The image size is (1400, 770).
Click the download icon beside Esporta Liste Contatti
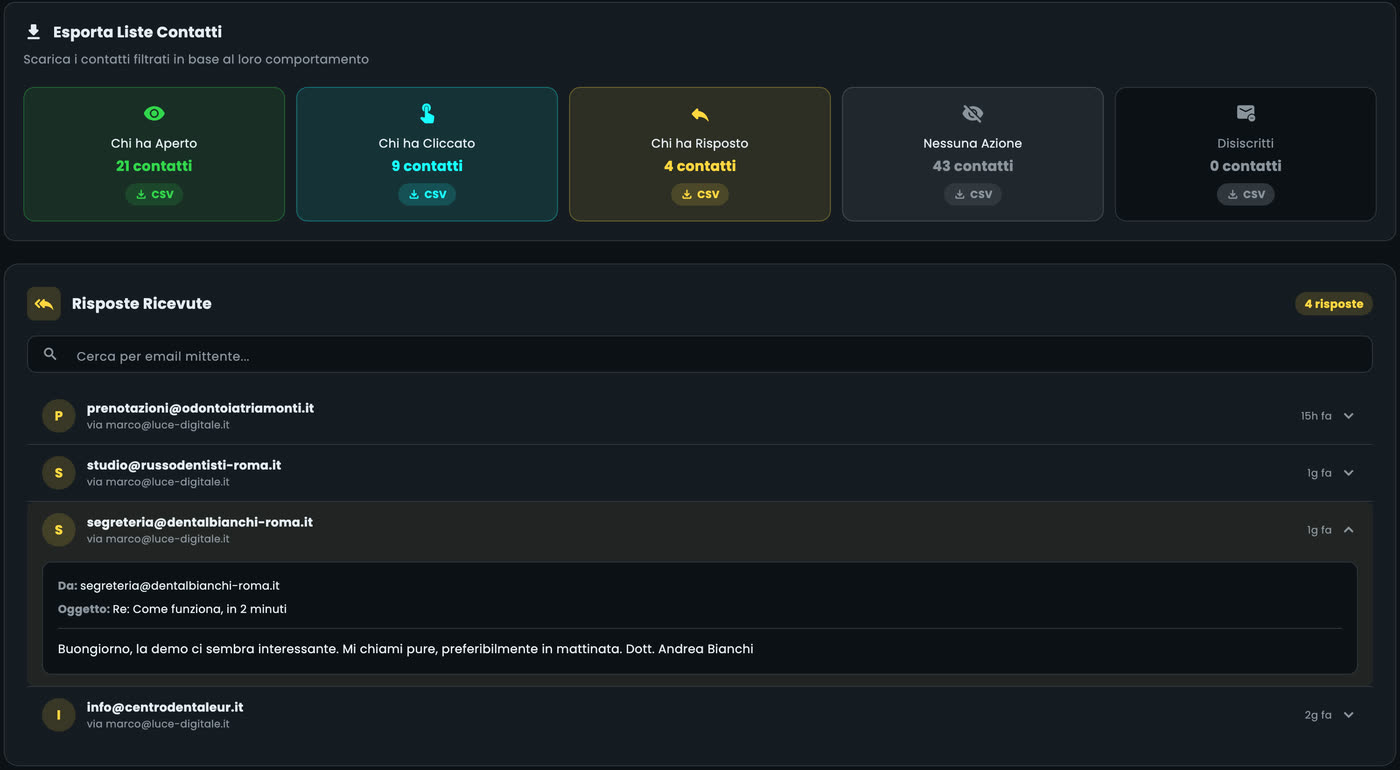(x=34, y=32)
